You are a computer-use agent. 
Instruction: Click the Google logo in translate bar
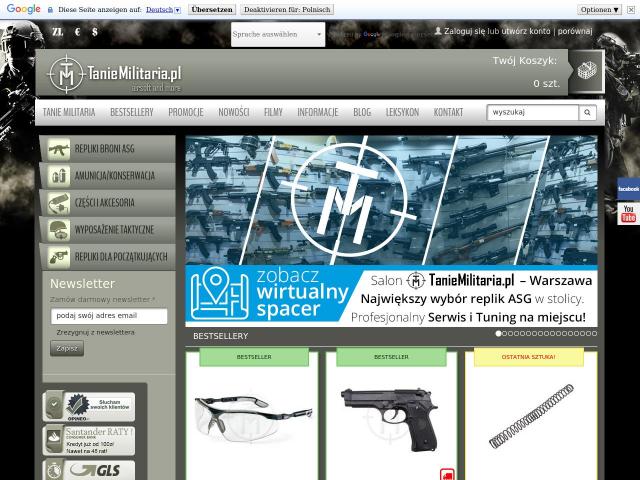click(x=23, y=9)
